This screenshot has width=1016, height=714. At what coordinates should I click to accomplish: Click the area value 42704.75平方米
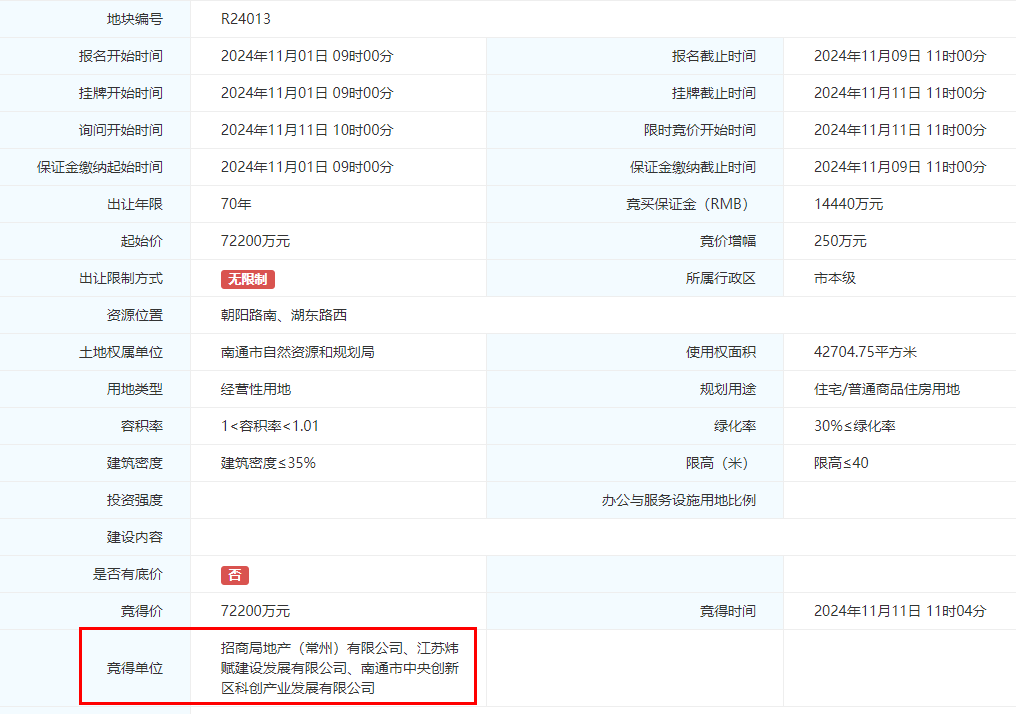(865, 352)
